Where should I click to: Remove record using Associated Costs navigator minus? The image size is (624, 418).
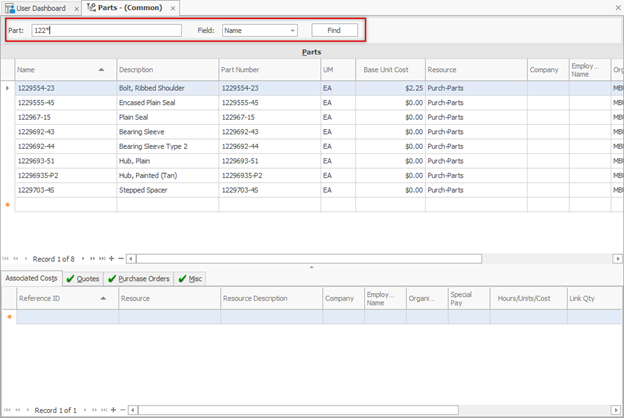click(x=122, y=410)
